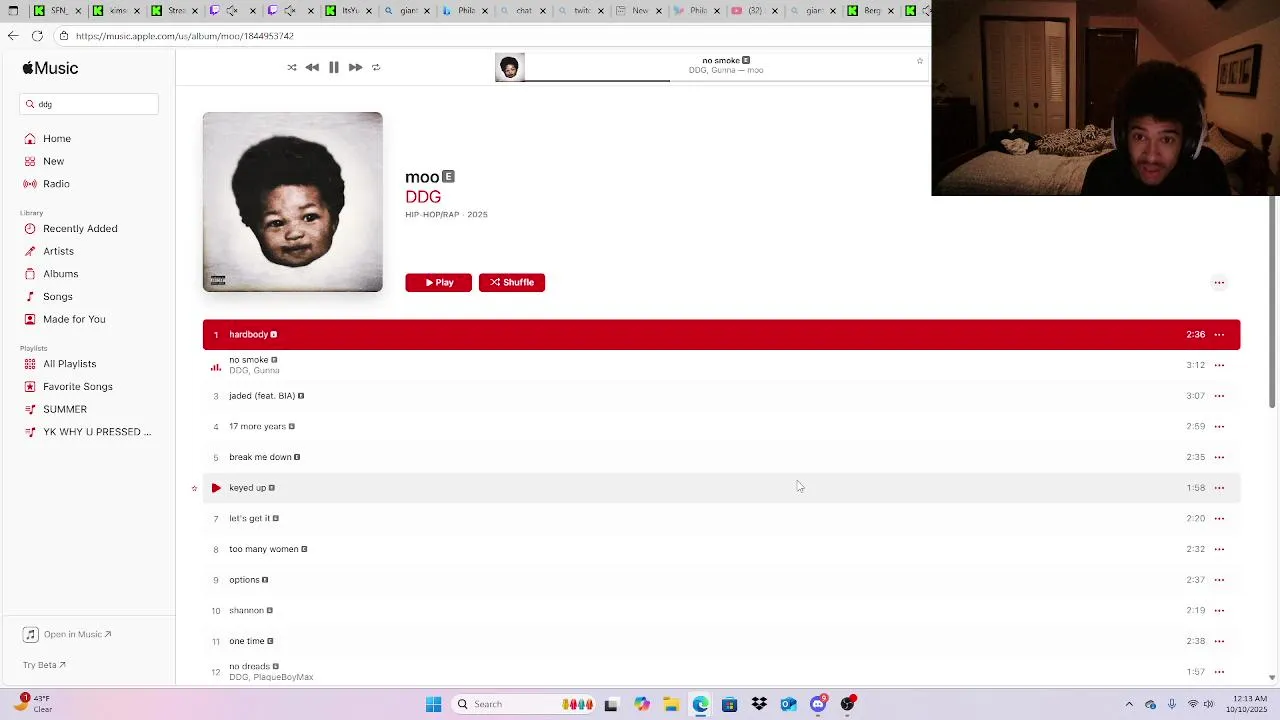Favorite the now-playing song with star
The height and width of the screenshot is (720, 1280).
click(x=920, y=61)
